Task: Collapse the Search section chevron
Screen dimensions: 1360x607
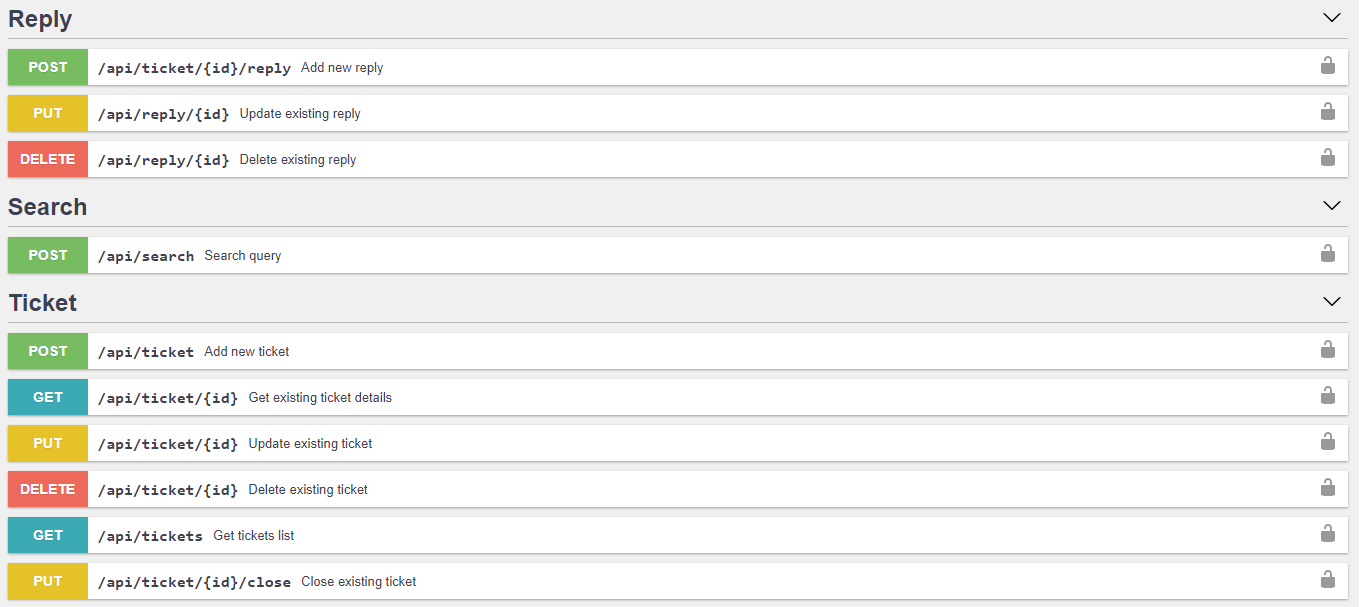Action: pyautogui.click(x=1331, y=206)
